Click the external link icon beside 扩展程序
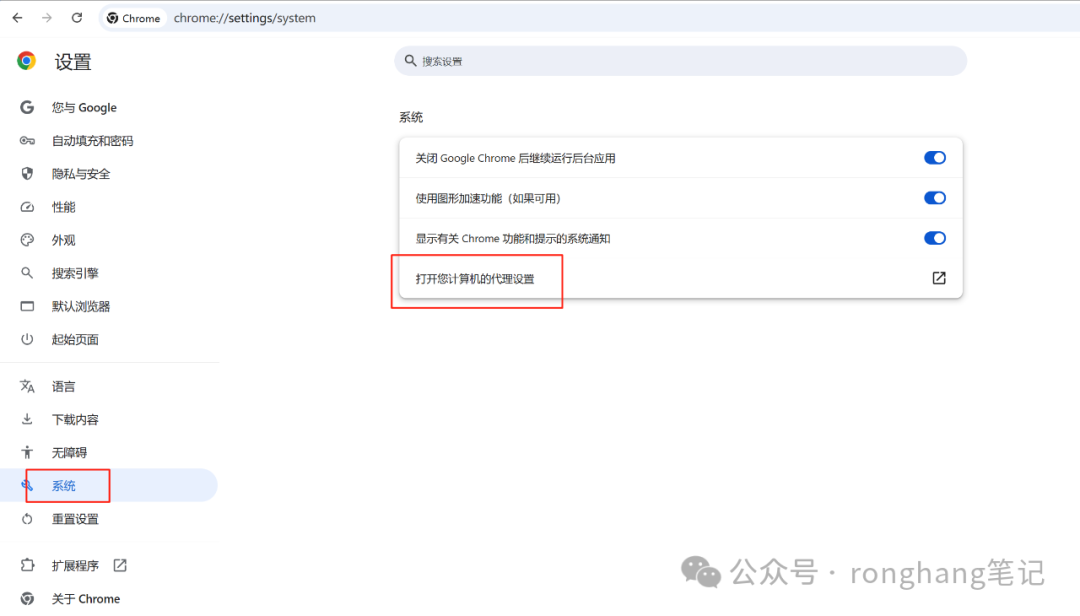The height and width of the screenshot is (616, 1080). (x=120, y=565)
